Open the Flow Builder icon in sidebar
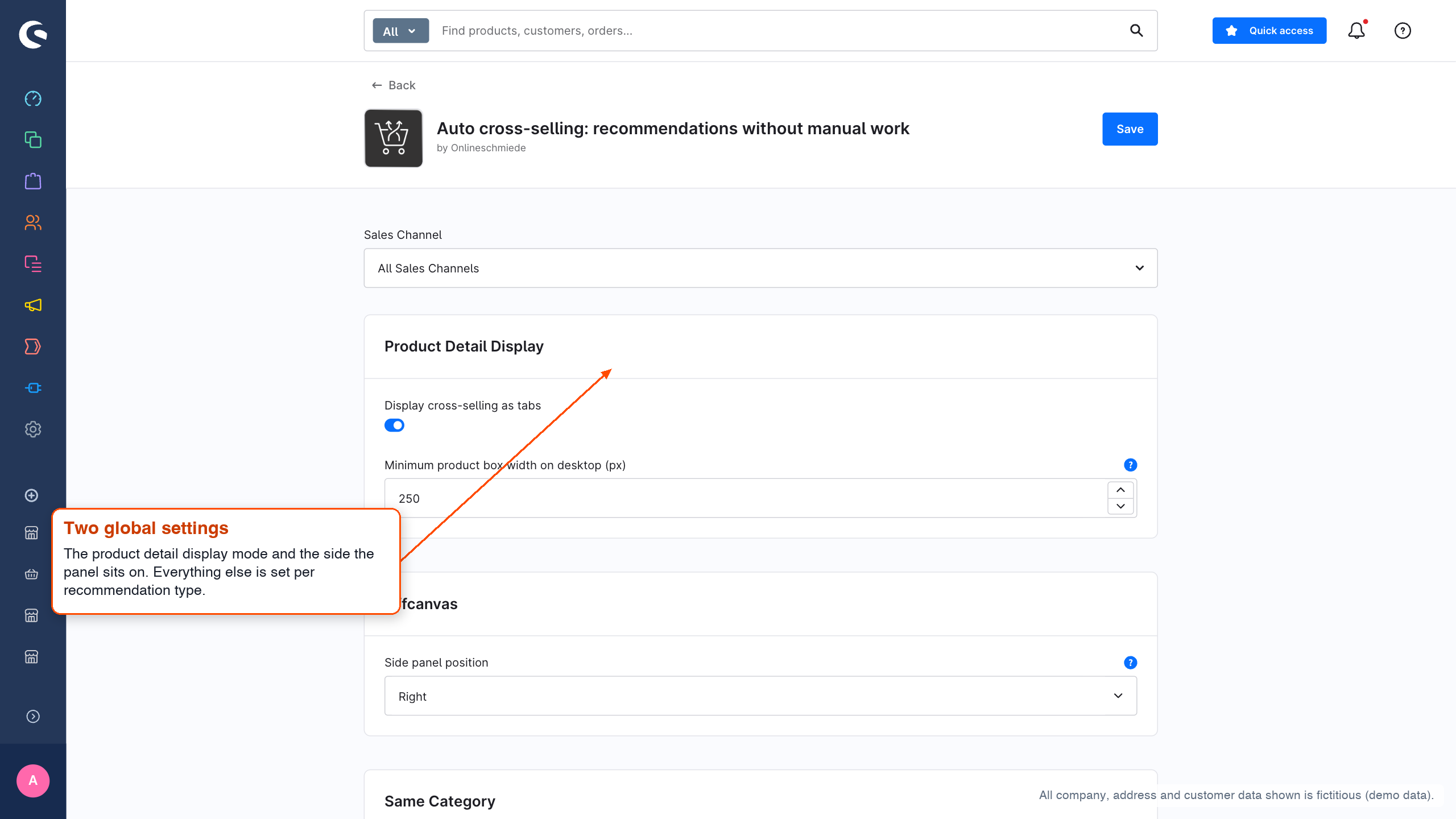The height and width of the screenshot is (819, 1456). (33, 346)
